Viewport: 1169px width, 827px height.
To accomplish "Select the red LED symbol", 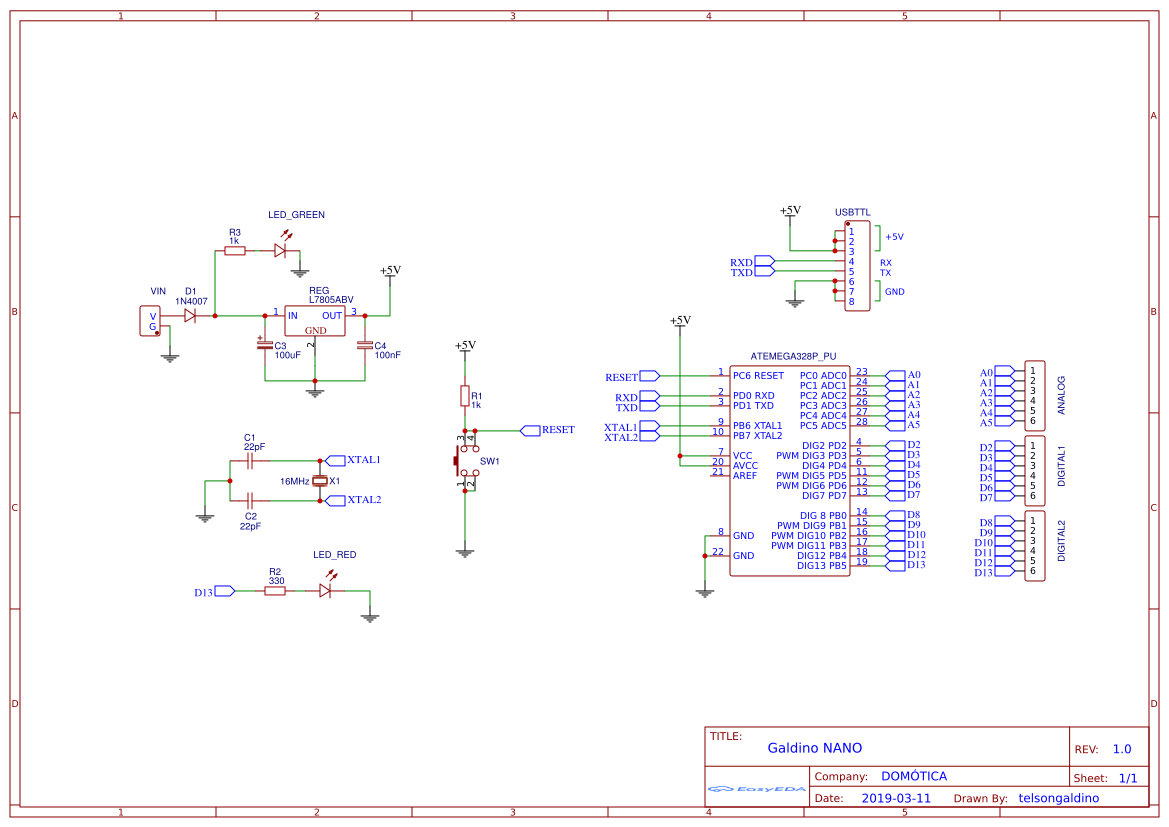I will point(325,591).
